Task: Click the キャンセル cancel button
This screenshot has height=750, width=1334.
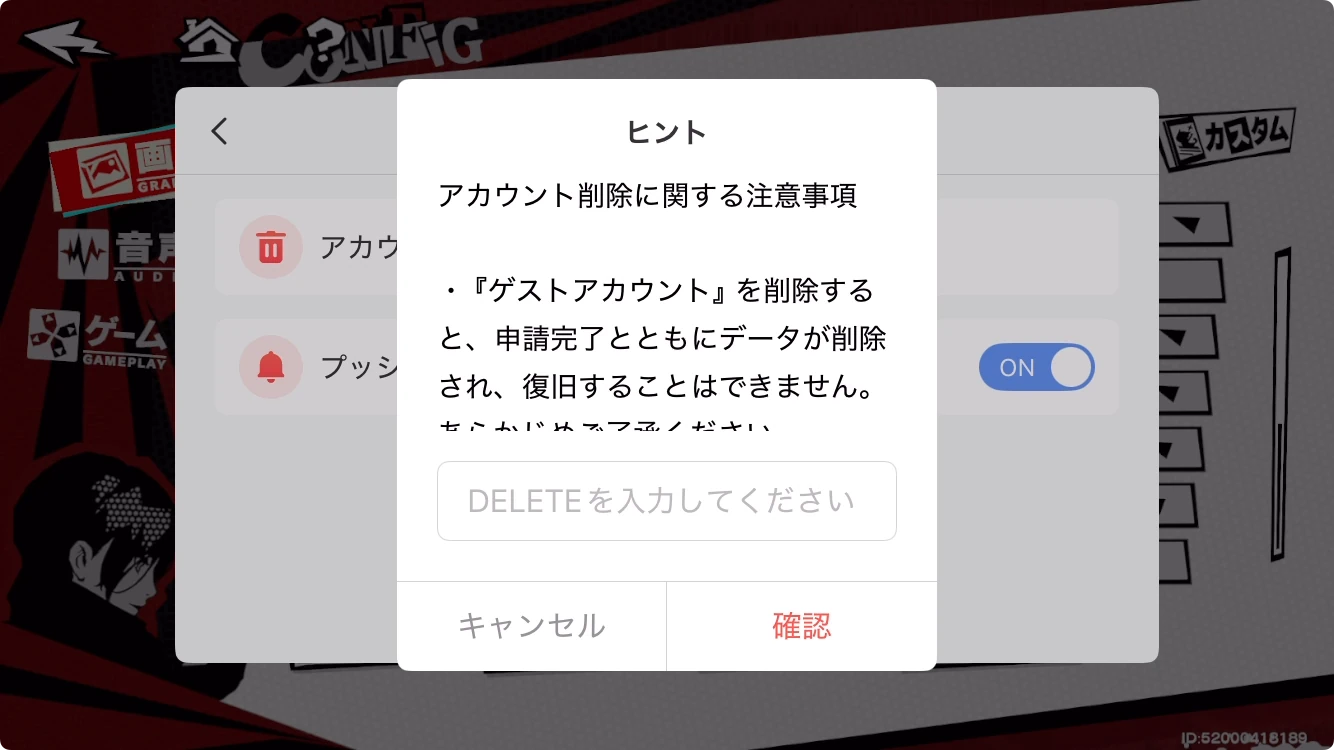Action: [532, 626]
